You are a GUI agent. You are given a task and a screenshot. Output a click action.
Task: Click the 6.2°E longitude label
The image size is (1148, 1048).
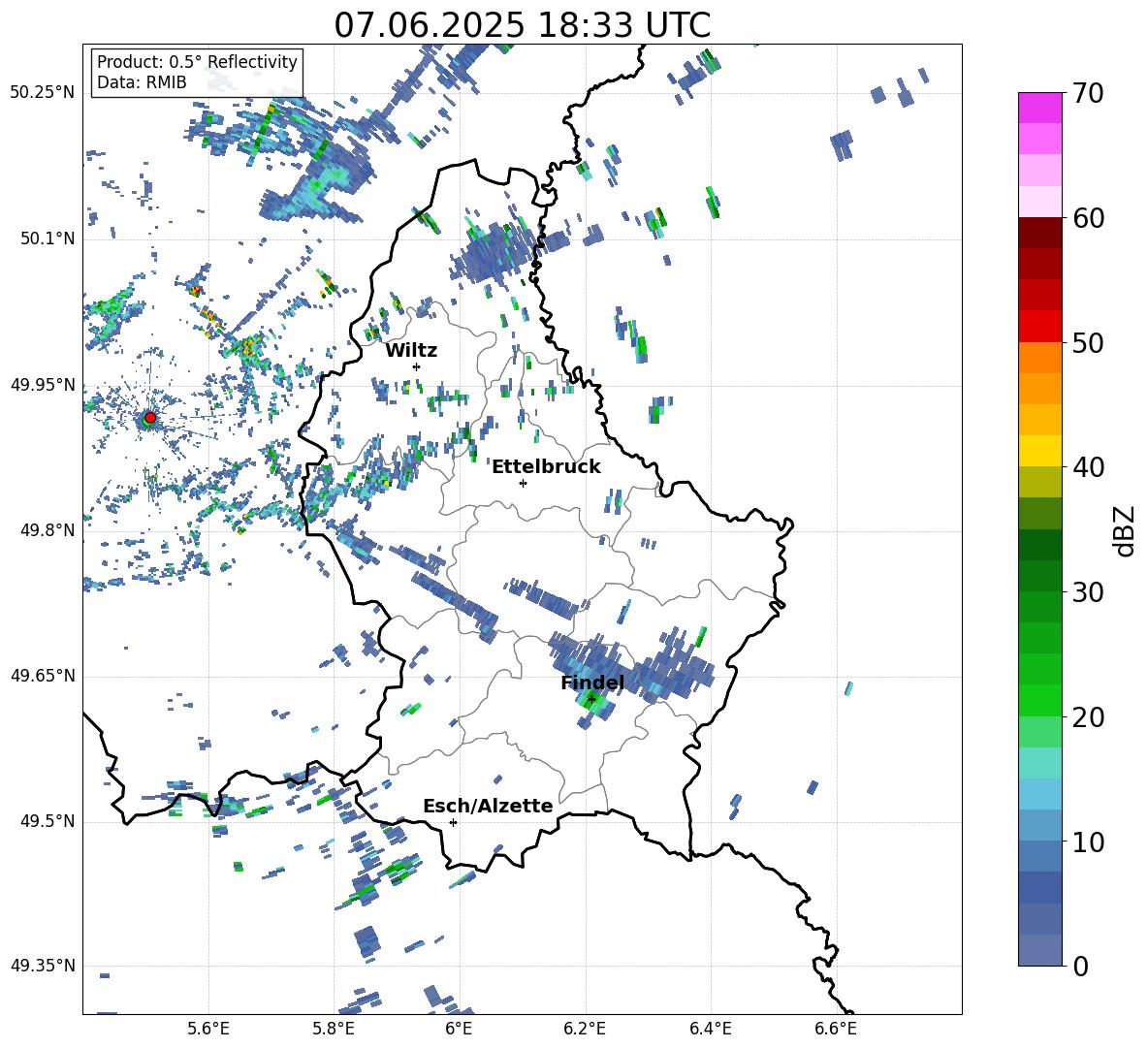click(585, 1029)
